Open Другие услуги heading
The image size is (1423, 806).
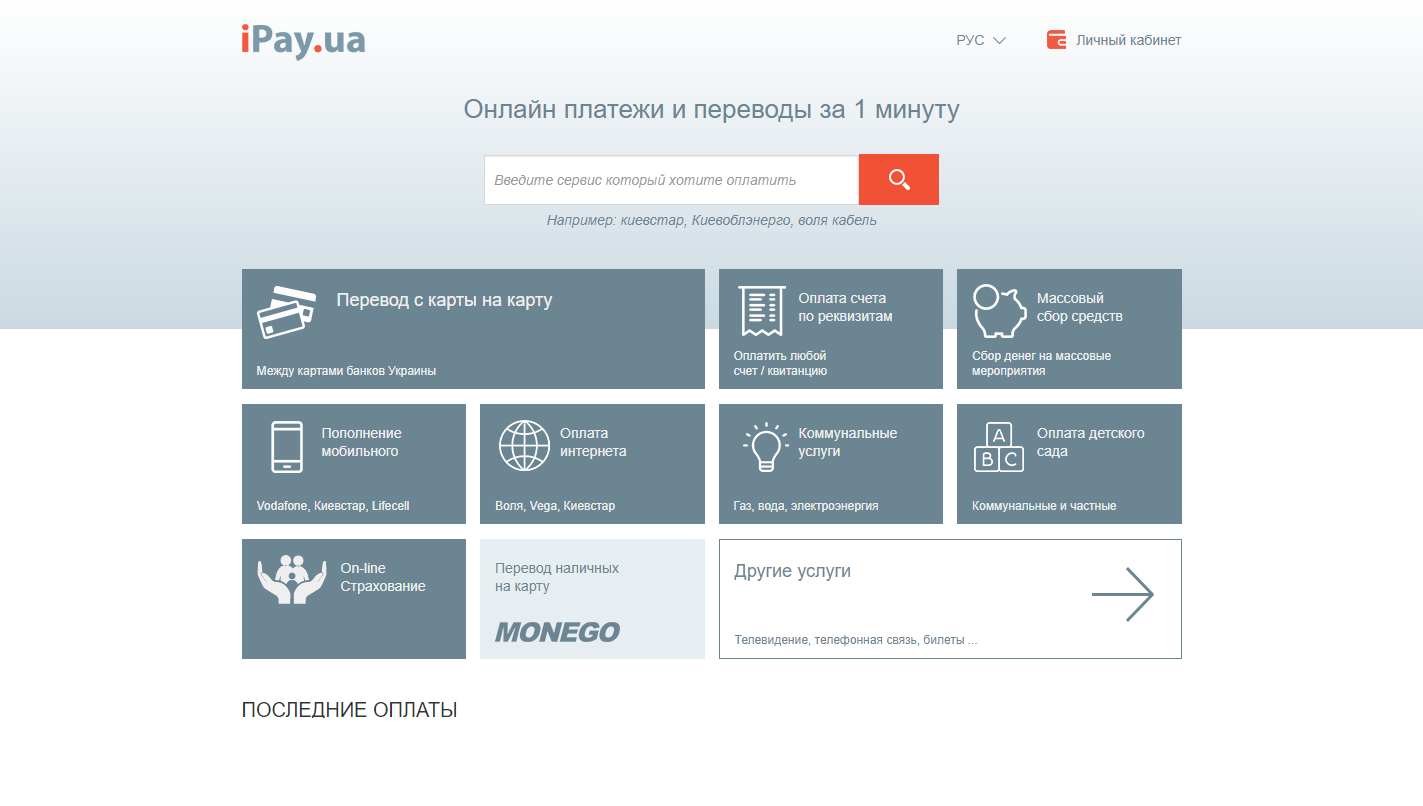793,571
